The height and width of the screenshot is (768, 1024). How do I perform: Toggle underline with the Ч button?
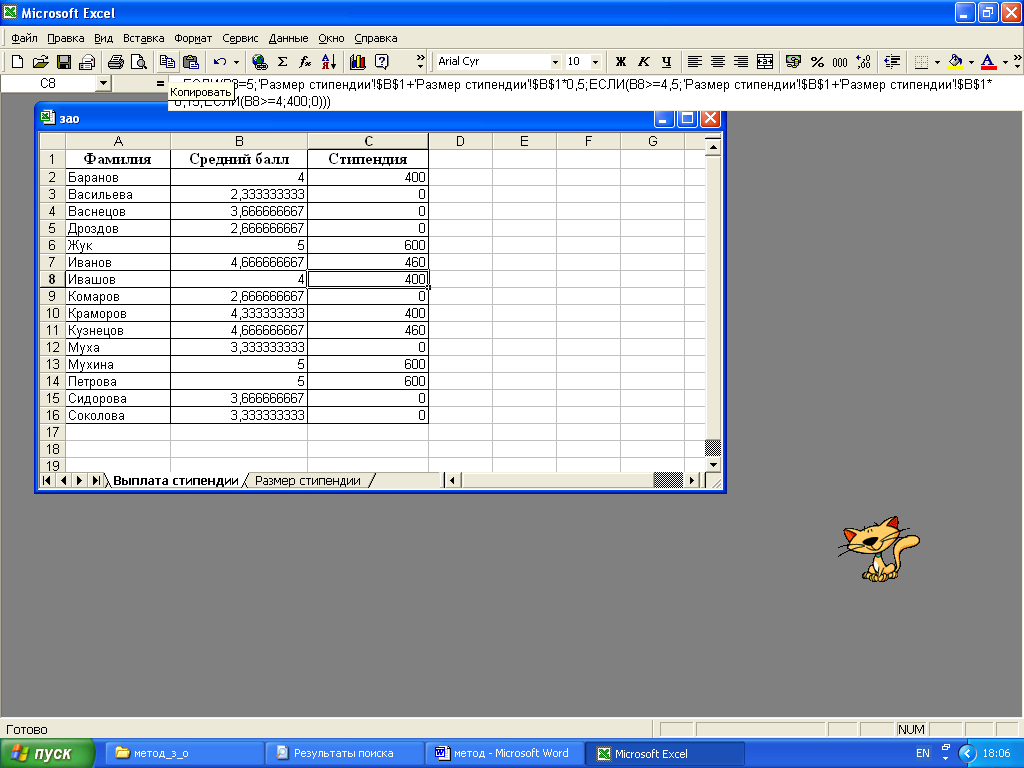pos(666,61)
